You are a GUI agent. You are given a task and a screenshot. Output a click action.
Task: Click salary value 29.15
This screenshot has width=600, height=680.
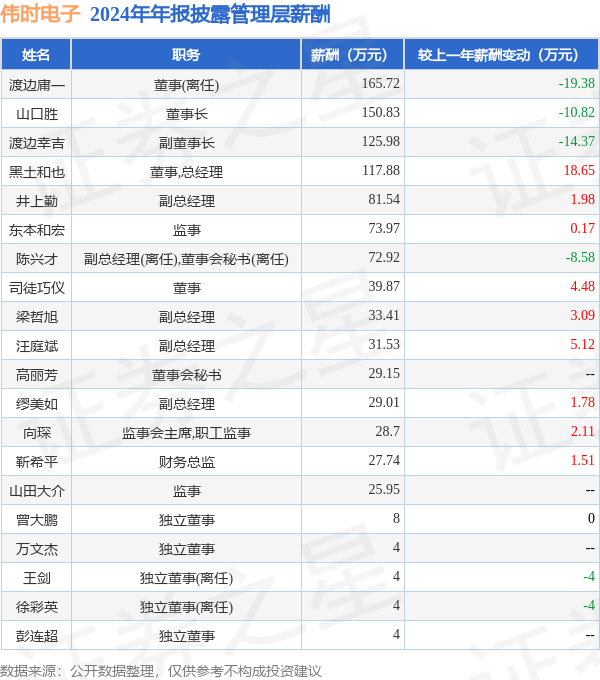pos(384,373)
